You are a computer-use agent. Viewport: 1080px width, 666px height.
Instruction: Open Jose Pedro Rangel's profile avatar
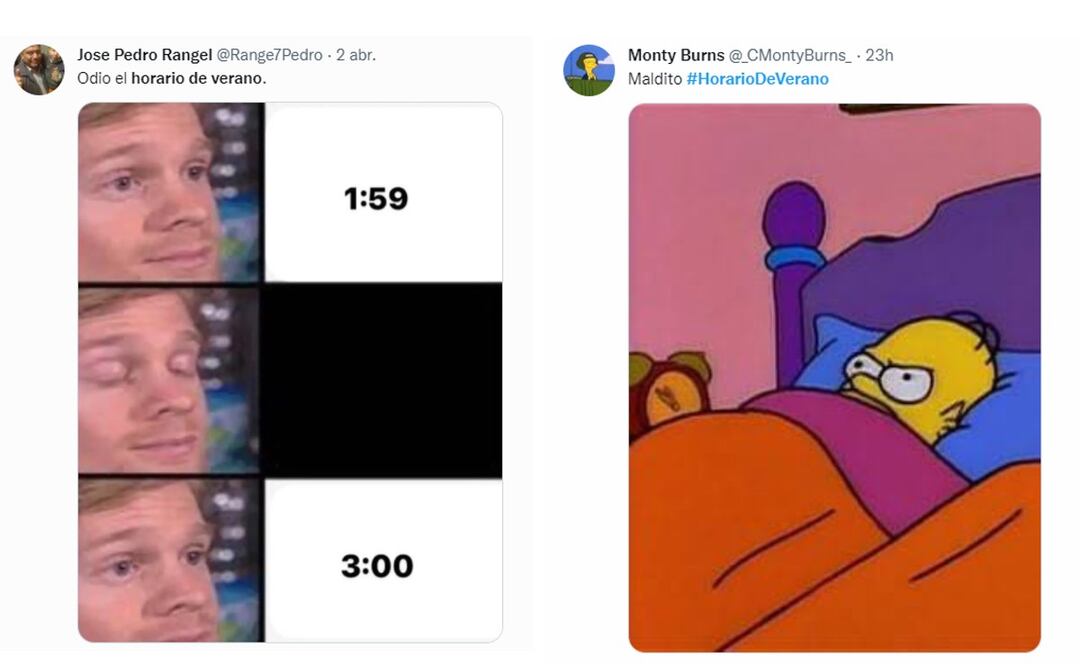(x=39, y=70)
